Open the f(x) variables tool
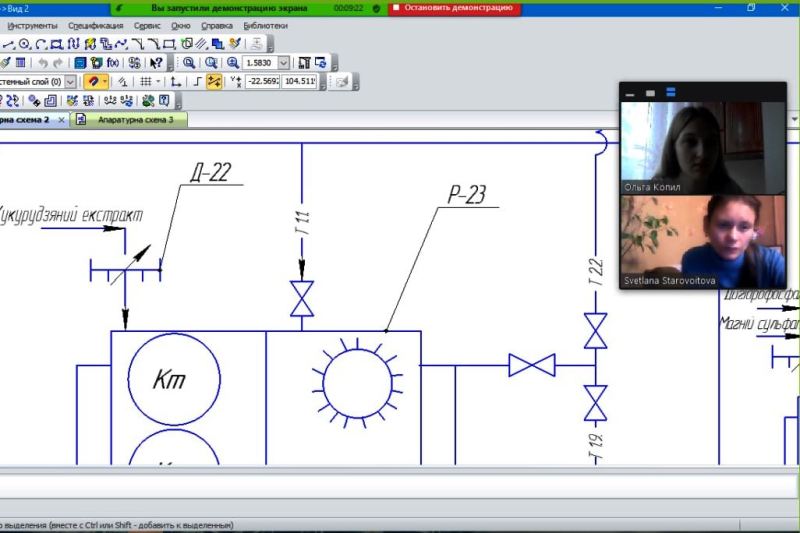Viewport: 800px width, 533px height. 112,62
